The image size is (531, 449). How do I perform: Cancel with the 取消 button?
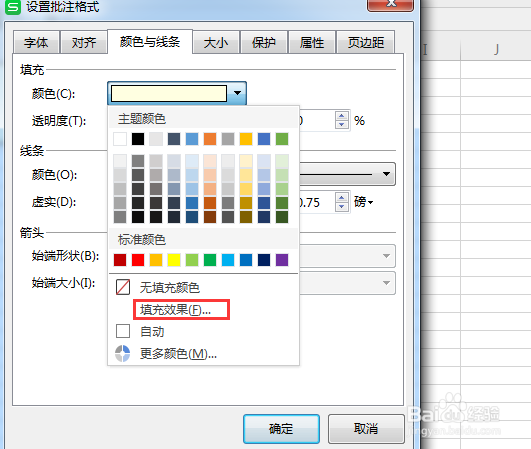click(x=366, y=429)
